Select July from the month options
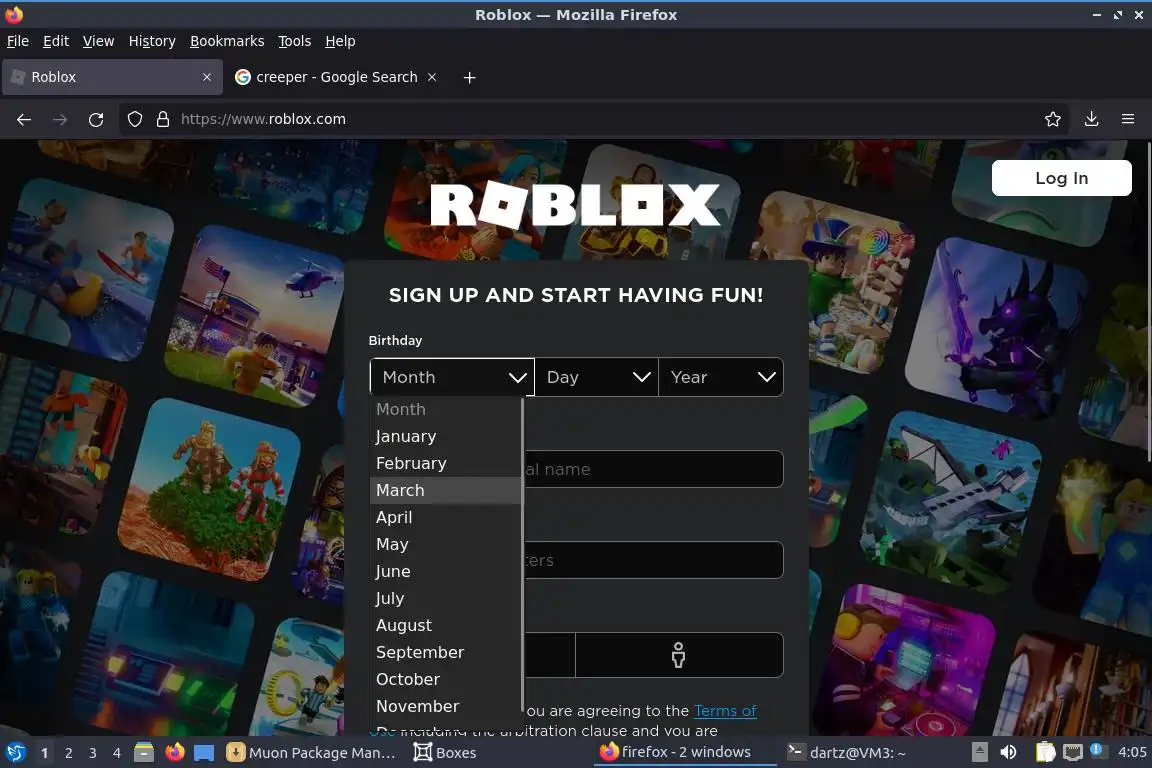This screenshot has width=1152, height=768. pos(445,598)
